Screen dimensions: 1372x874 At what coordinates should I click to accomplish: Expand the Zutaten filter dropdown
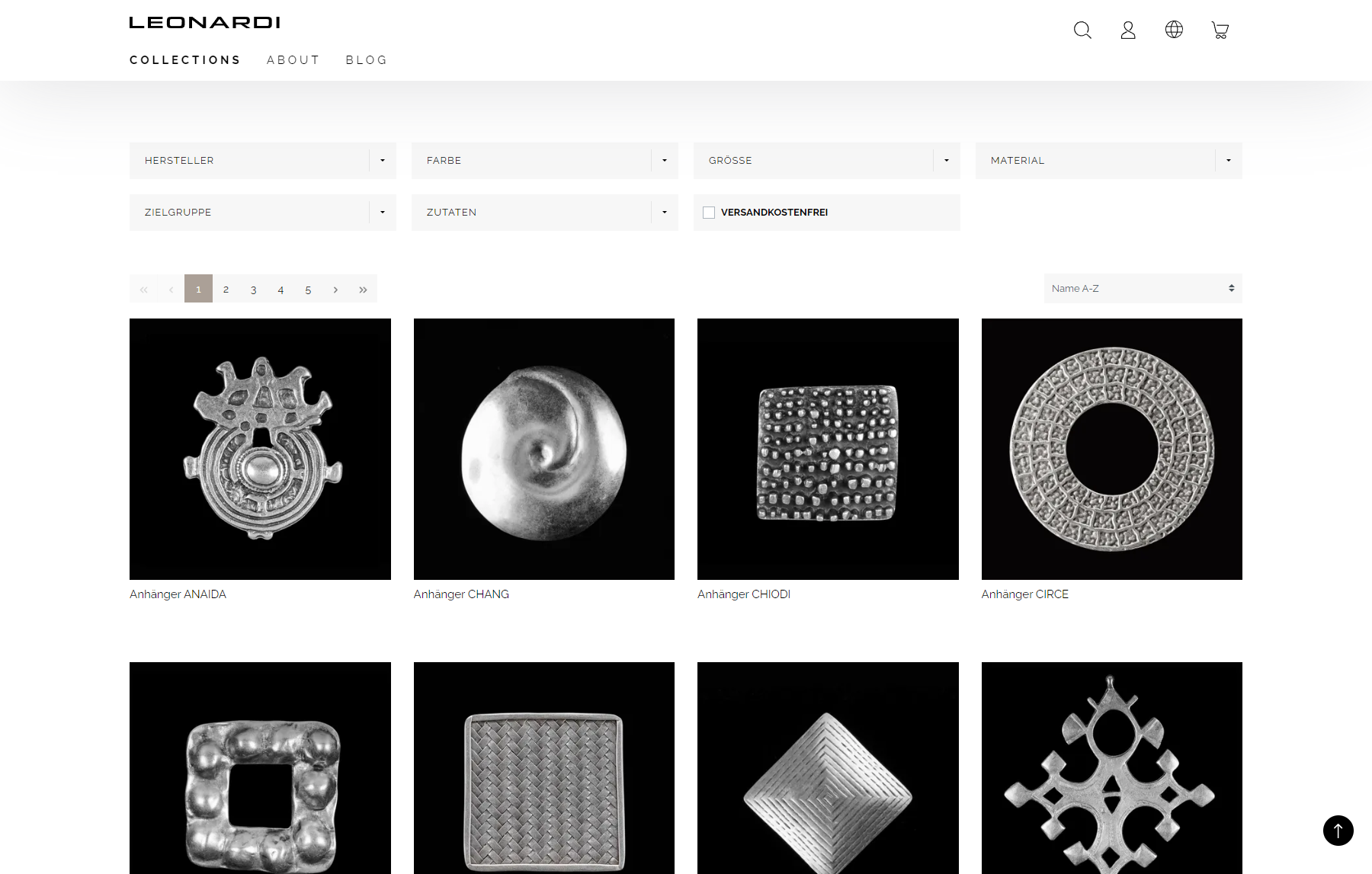pos(545,213)
